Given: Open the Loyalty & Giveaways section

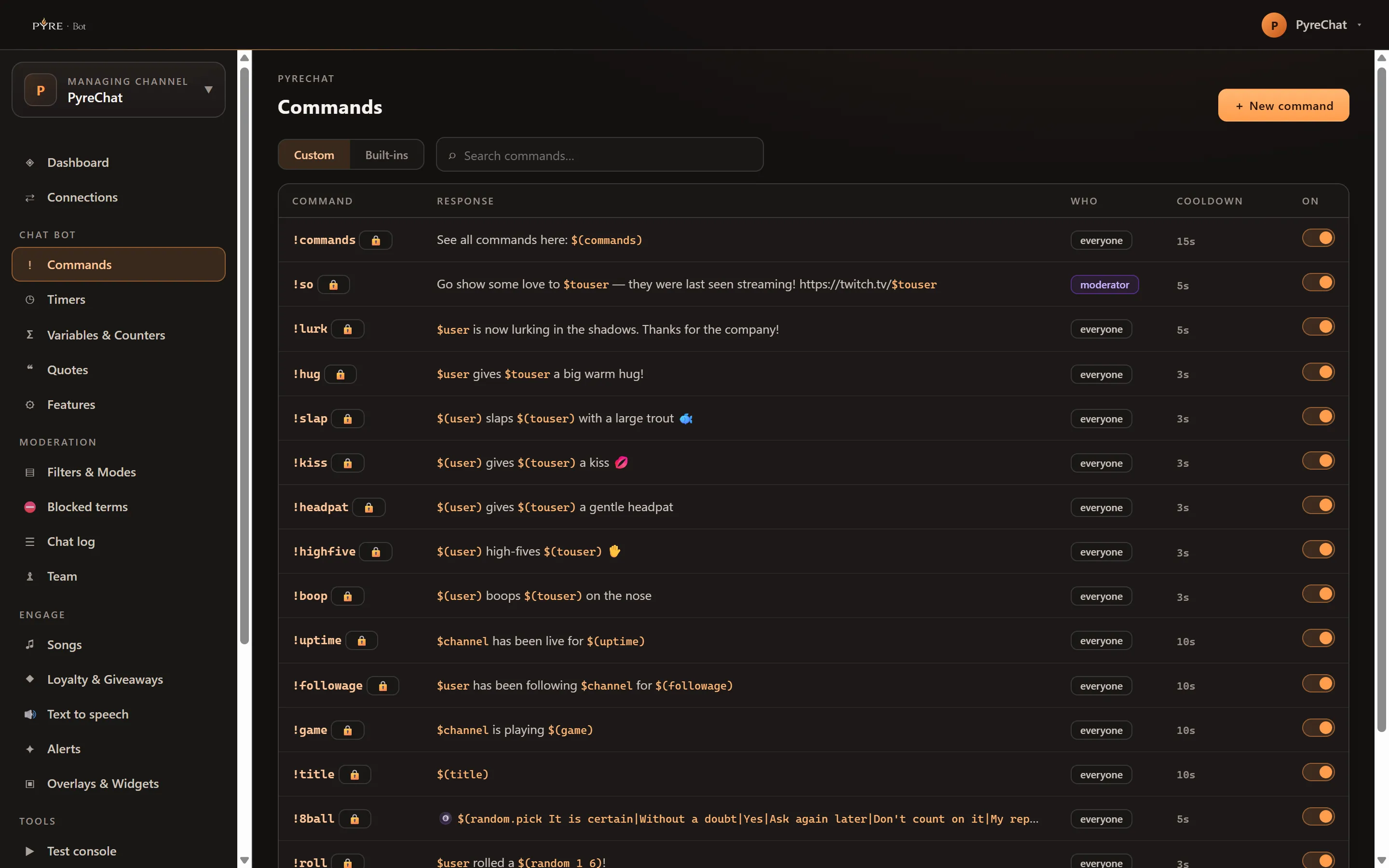Looking at the screenshot, I should point(118,680).
